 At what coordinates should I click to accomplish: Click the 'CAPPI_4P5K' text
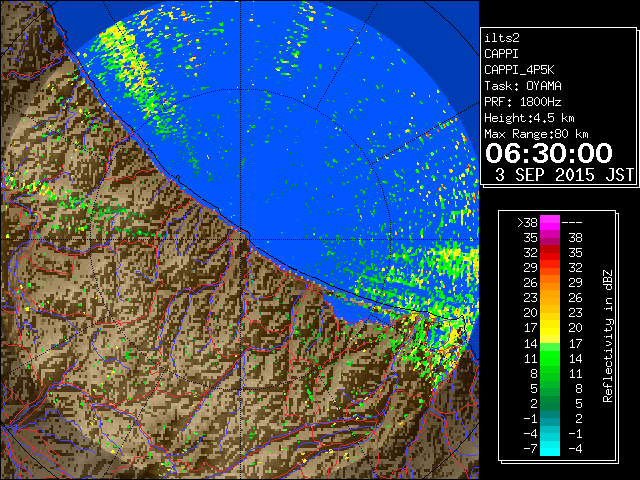coord(519,70)
